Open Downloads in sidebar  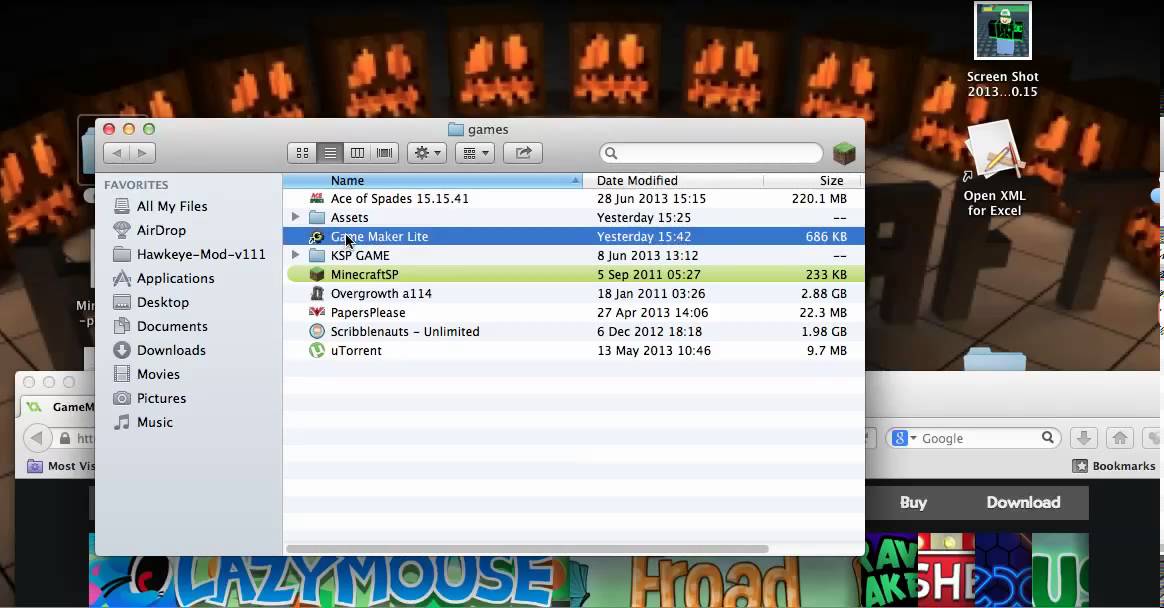[171, 350]
